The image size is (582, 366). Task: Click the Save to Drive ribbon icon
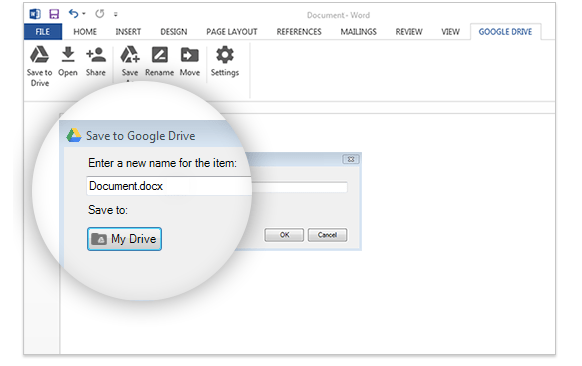[39, 55]
